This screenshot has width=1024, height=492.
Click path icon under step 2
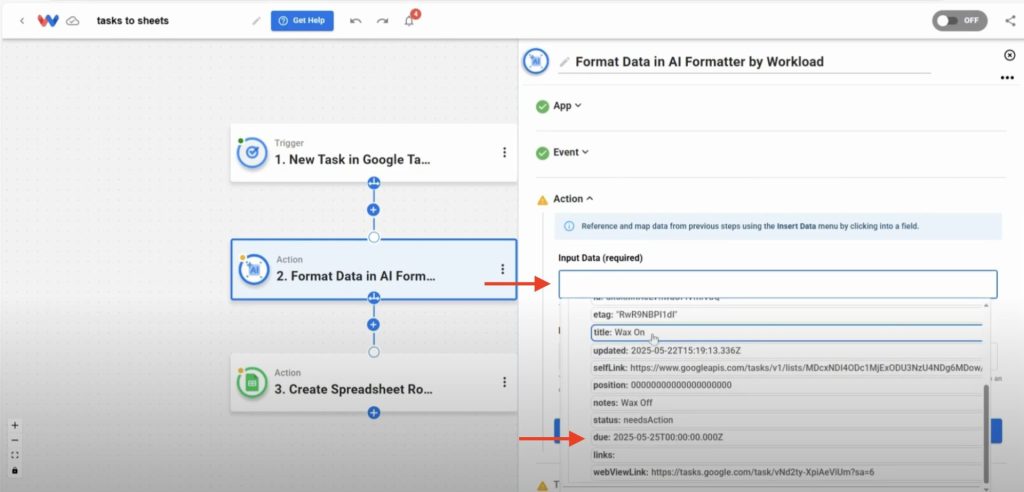click(374, 298)
